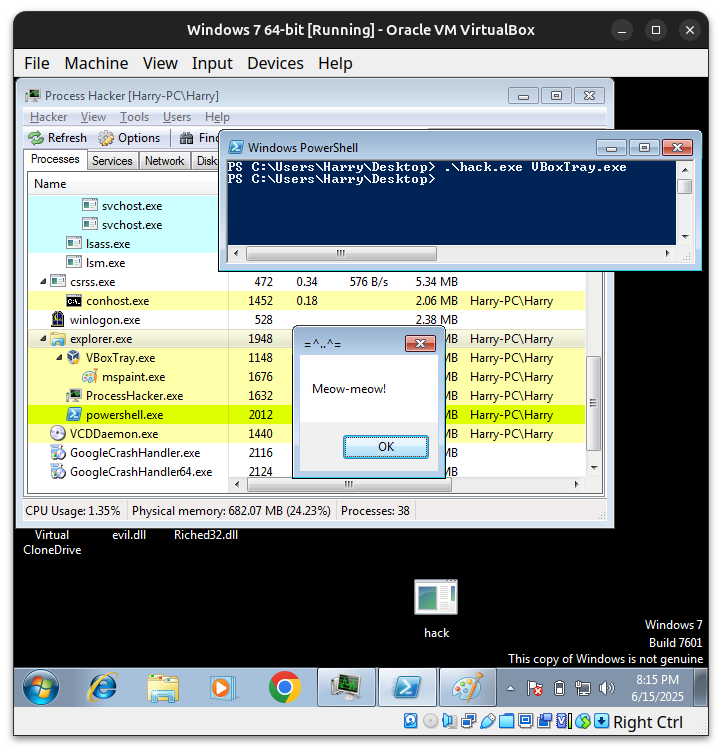Switch to Paint taskbar button
Image resolution: width=722 pixels, height=752 pixels.
tap(467, 687)
